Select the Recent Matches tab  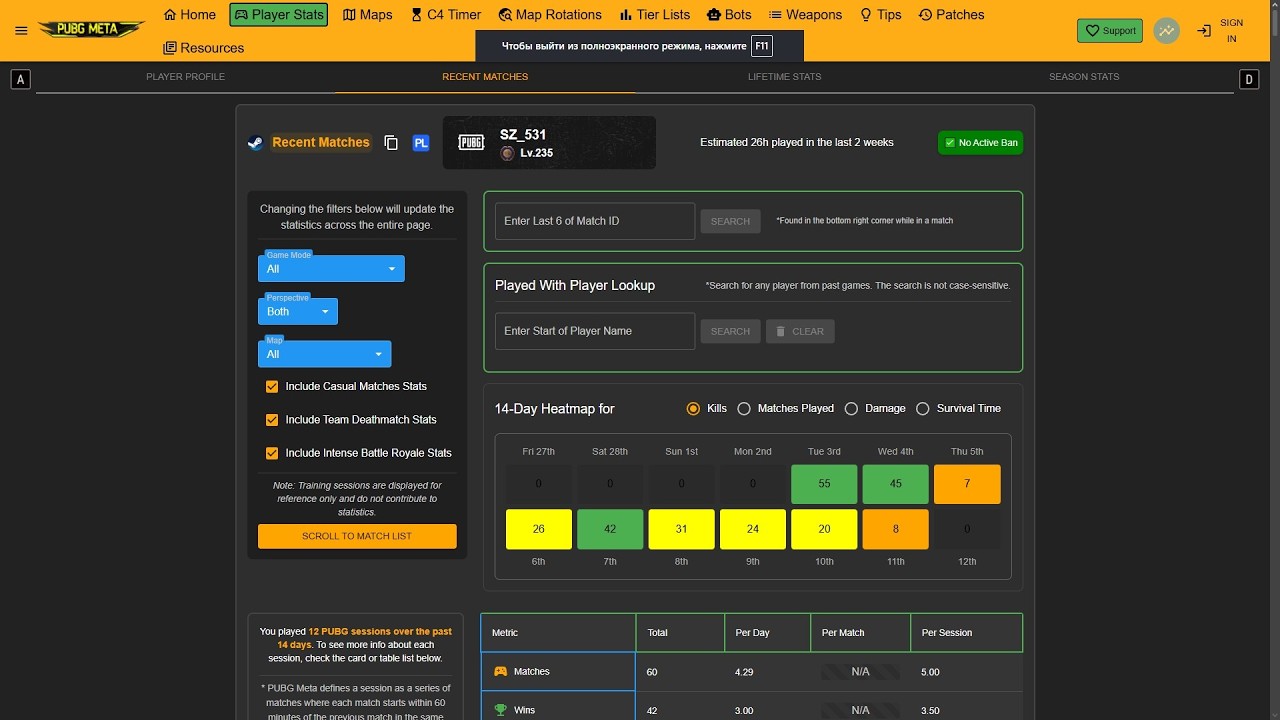[485, 77]
